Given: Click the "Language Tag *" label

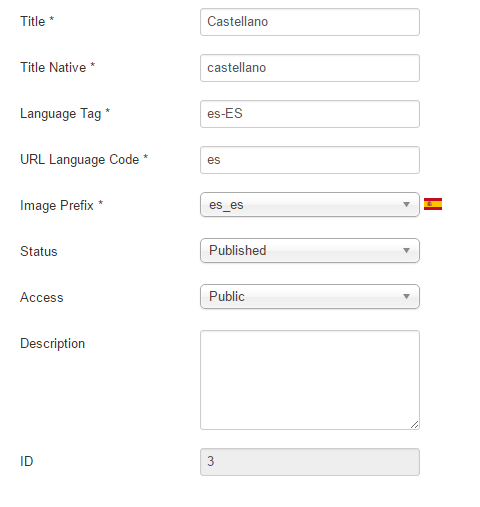Looking at the screenshot, I should [65, 114].
